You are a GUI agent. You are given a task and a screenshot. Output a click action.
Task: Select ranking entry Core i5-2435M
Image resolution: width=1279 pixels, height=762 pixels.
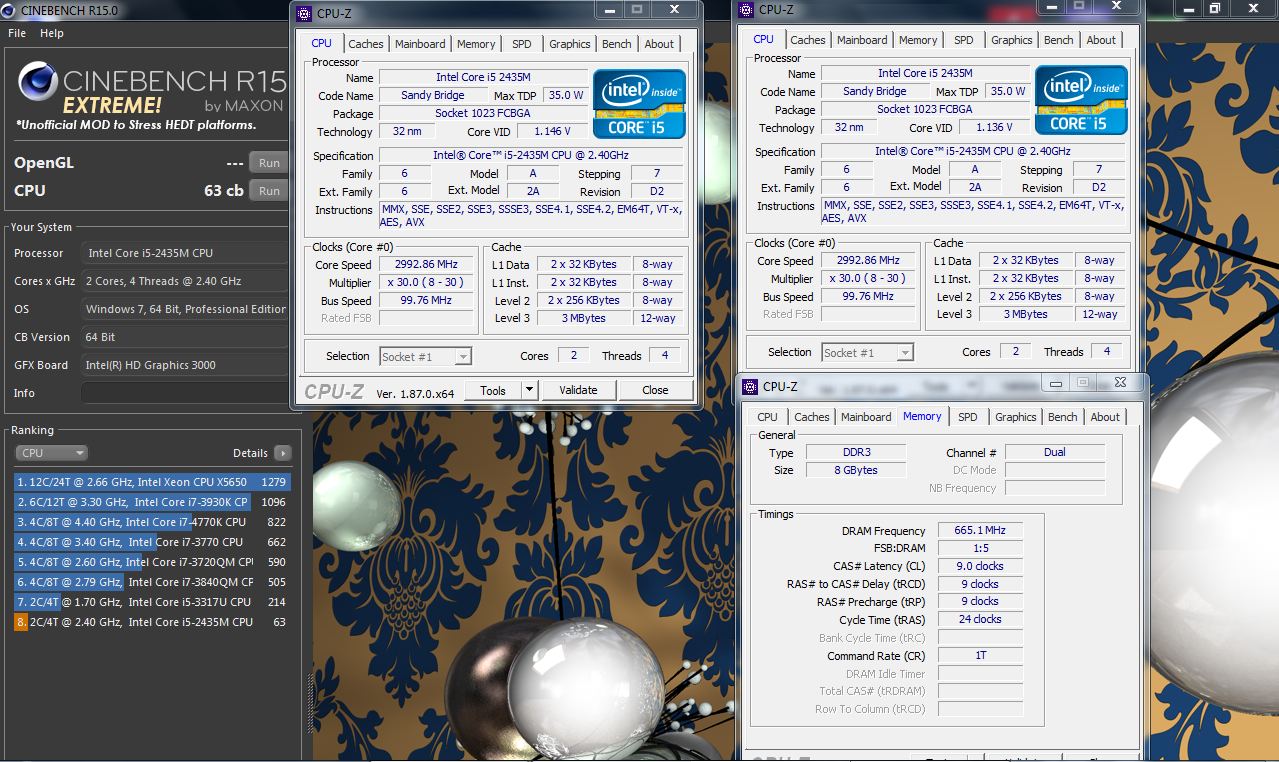pos(152,622)
